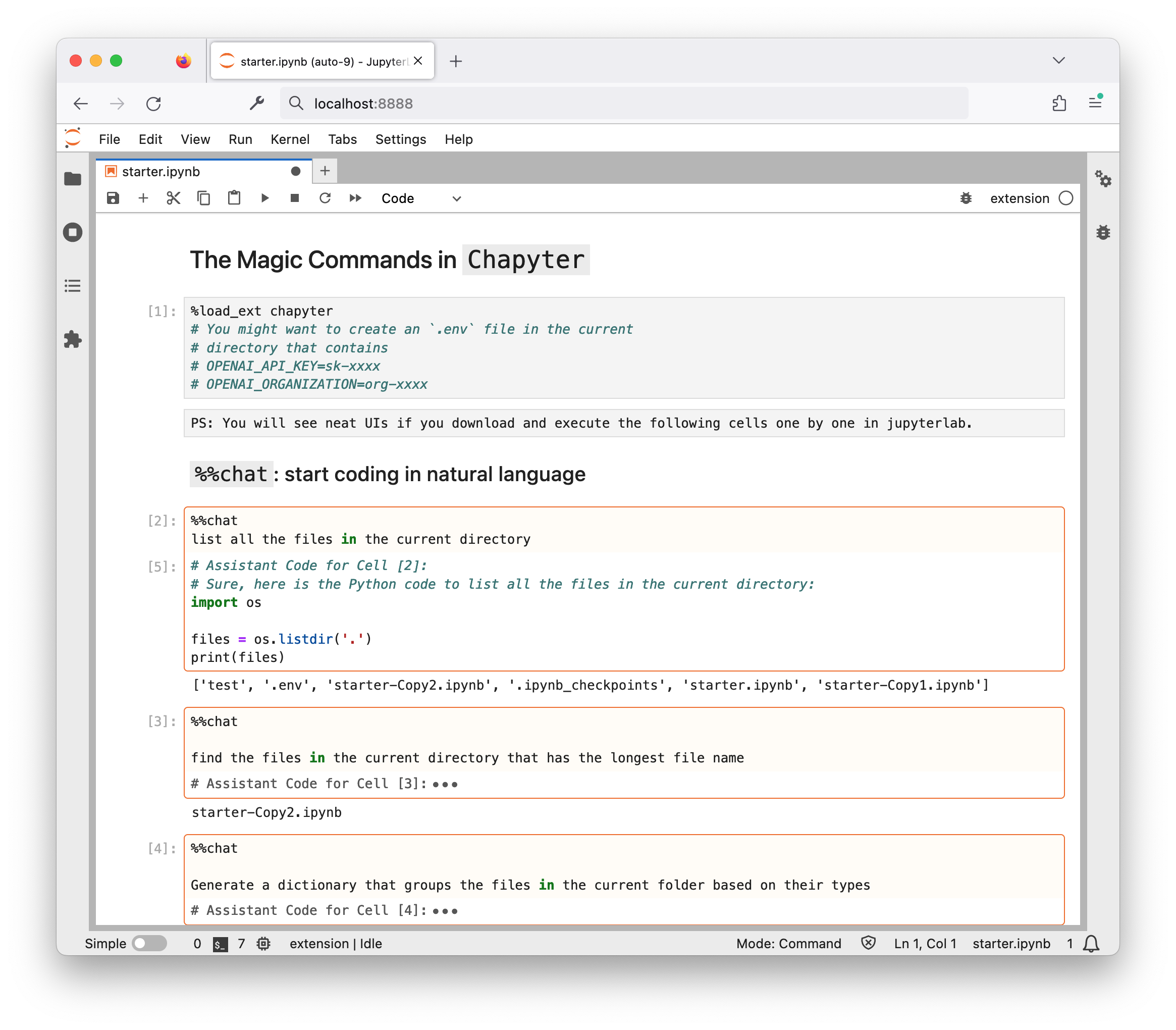Open the Tabs menu
The image size is (1176, 1030).
pos(342,139)
